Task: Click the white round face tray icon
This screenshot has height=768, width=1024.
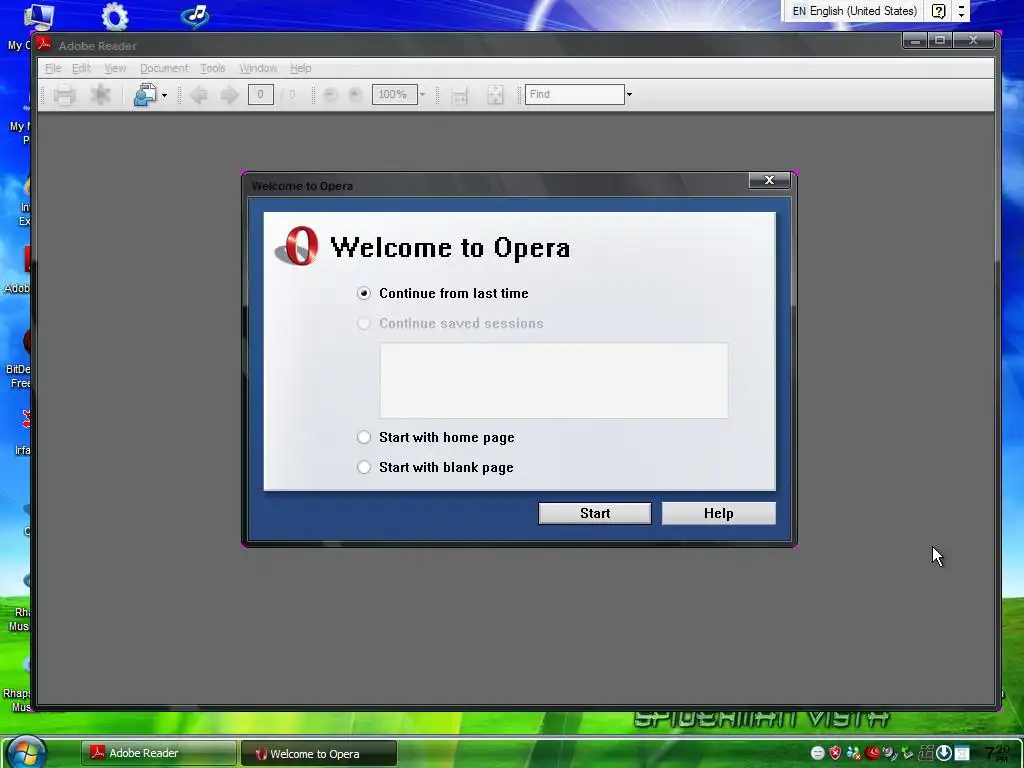Action: [817, 753]
